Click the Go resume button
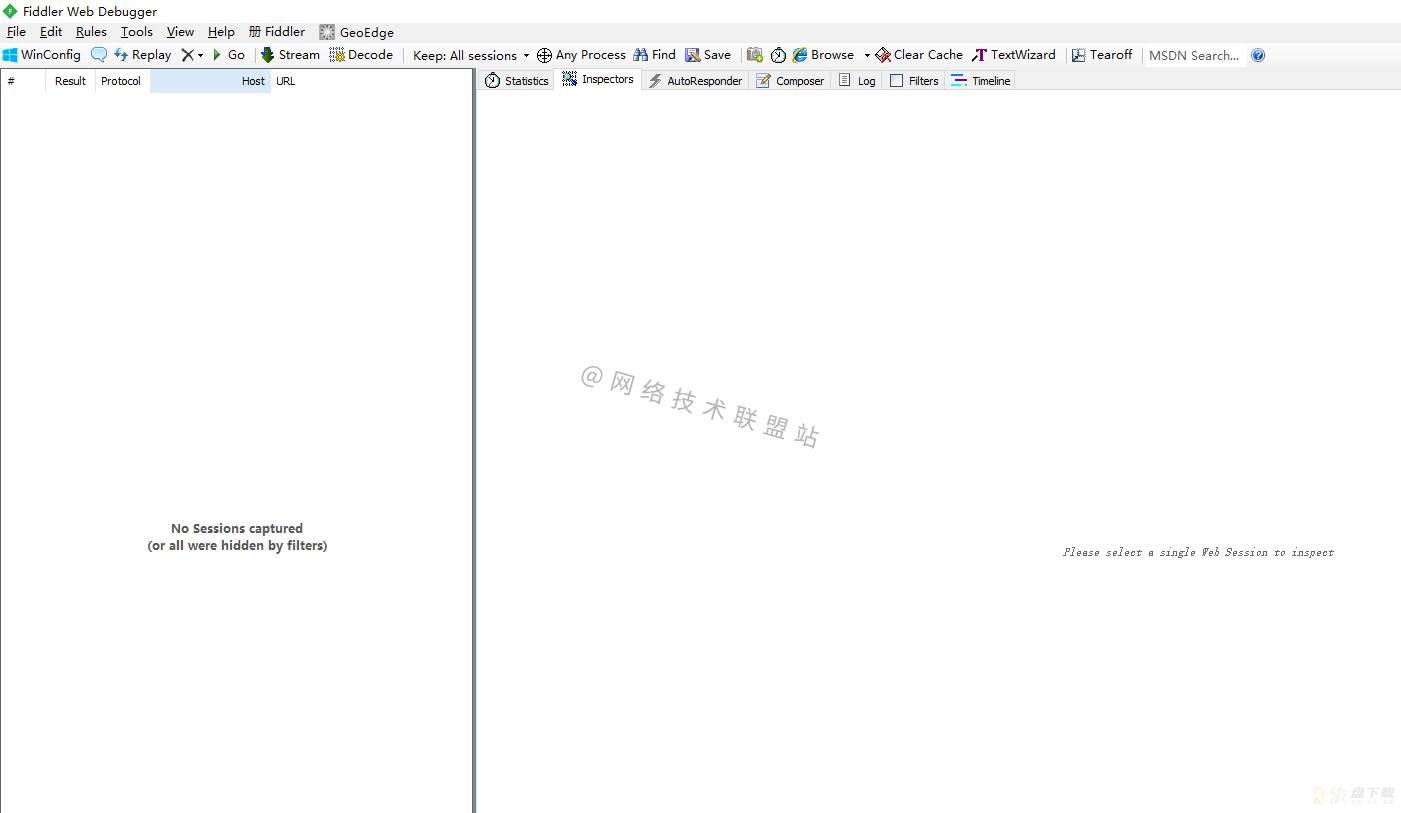The height and width of the screenshot is (813, 1401). [229, 55]
